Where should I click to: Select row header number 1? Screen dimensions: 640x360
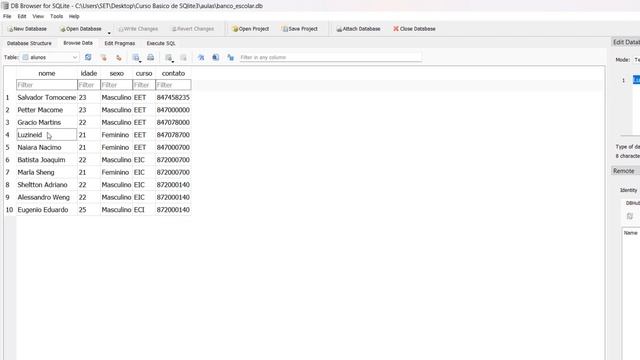pos(9,98)
